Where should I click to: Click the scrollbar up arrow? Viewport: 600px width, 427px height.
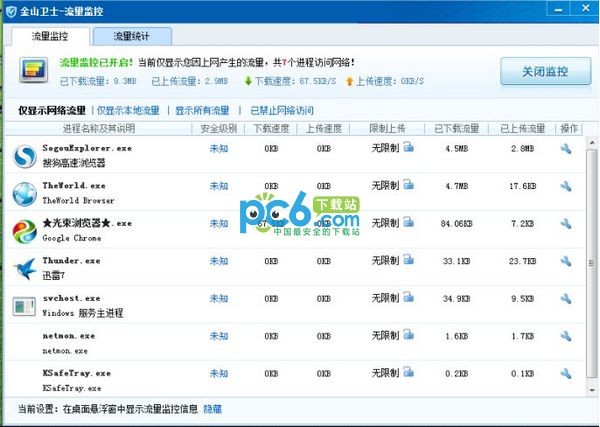tap(592, 142)
